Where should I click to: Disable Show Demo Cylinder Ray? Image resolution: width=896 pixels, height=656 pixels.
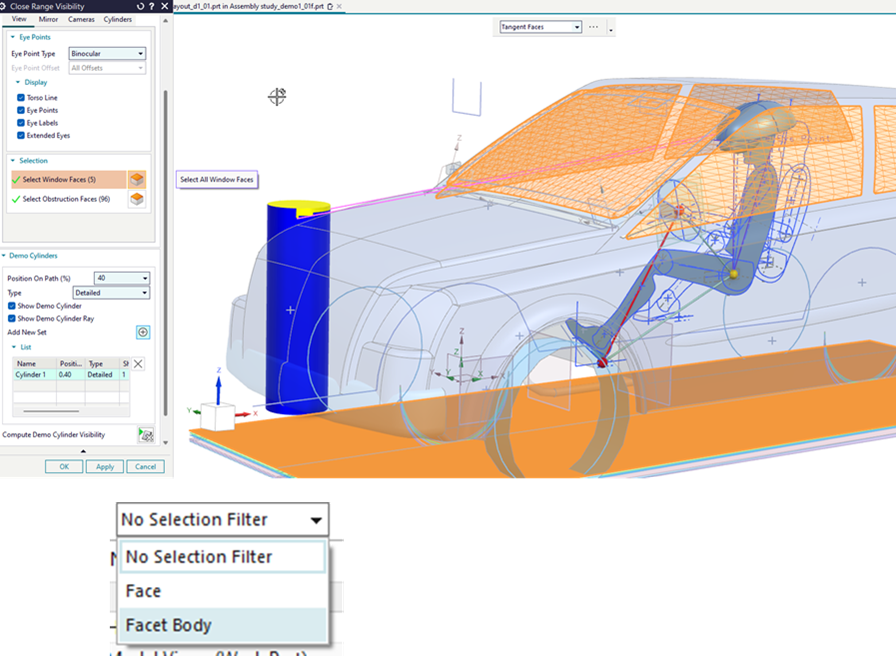click(12, 318)
